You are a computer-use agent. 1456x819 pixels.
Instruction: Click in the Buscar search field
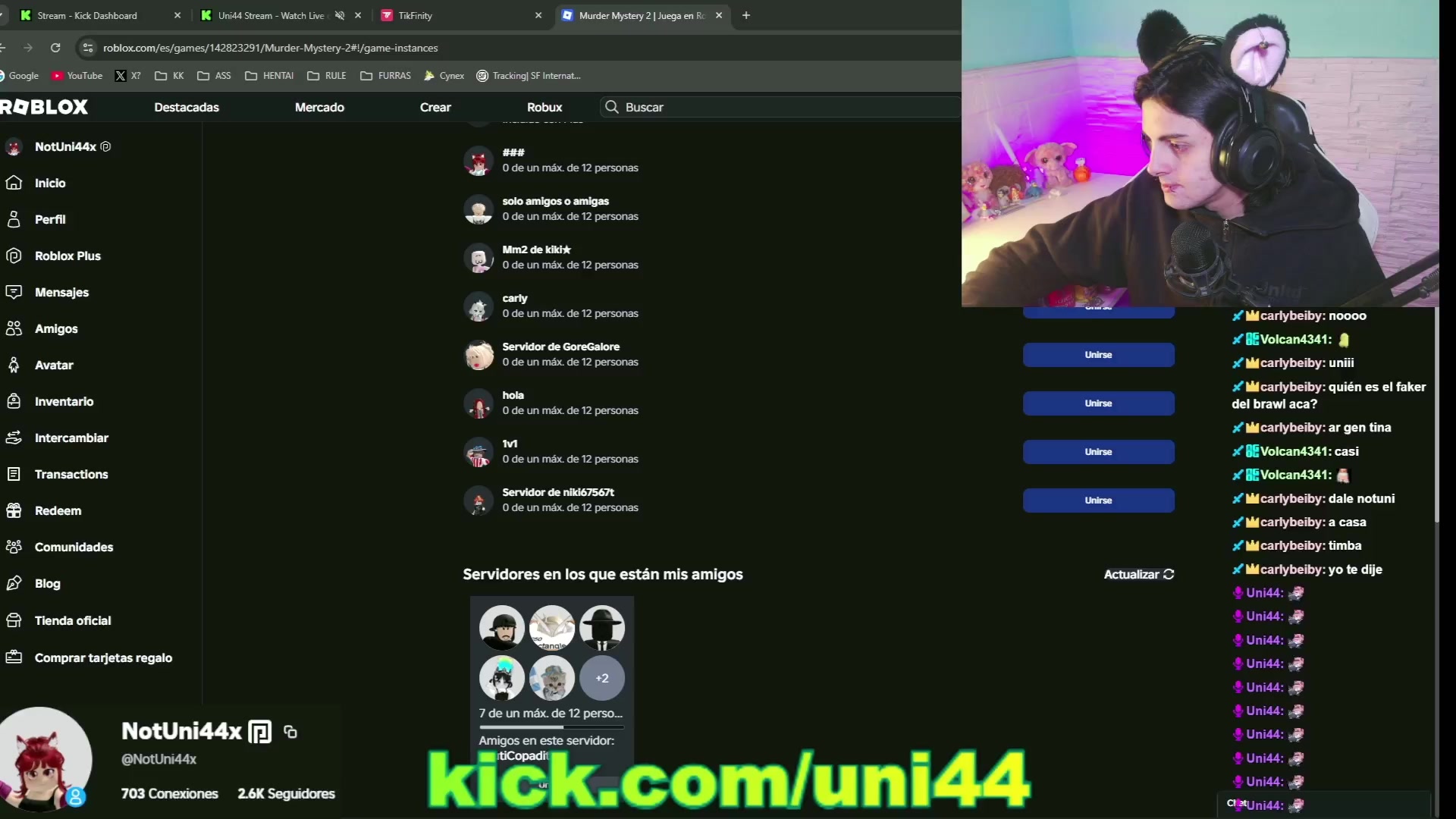[x=781, y=107]
